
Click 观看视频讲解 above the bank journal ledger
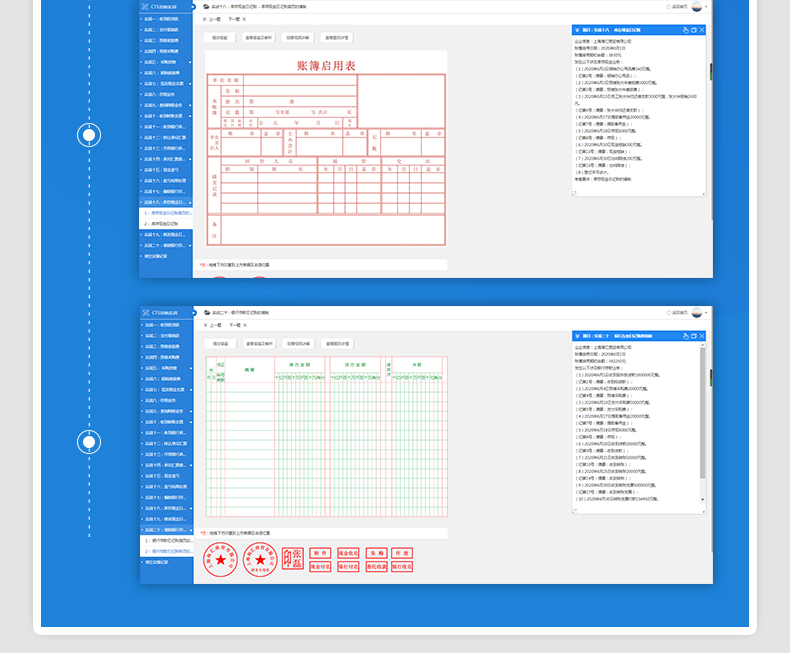coord(298,343)
